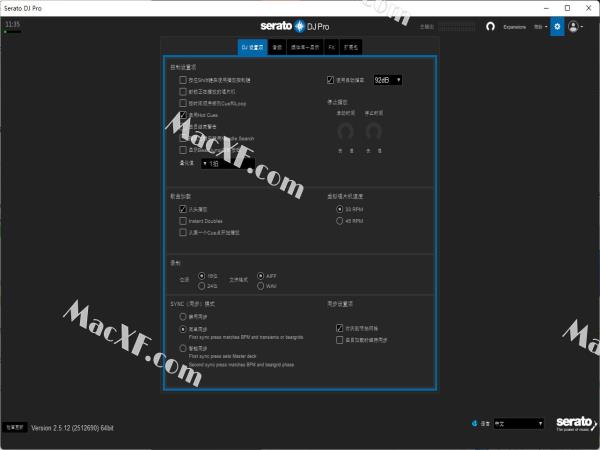The width and height of the screenshot is (600, 450).
Task: Toggle the auto gain checkbox
Action: tap(330, 80)
